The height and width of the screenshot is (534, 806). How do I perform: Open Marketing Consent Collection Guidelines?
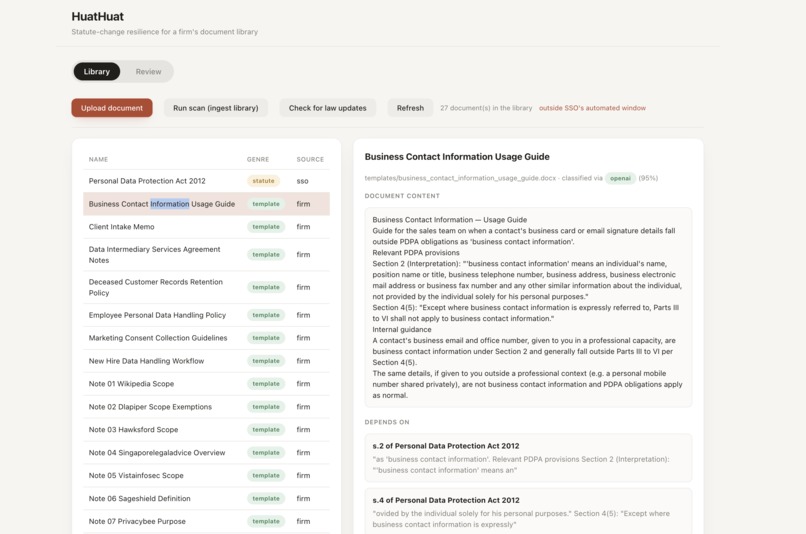click(x=206, y=338)
